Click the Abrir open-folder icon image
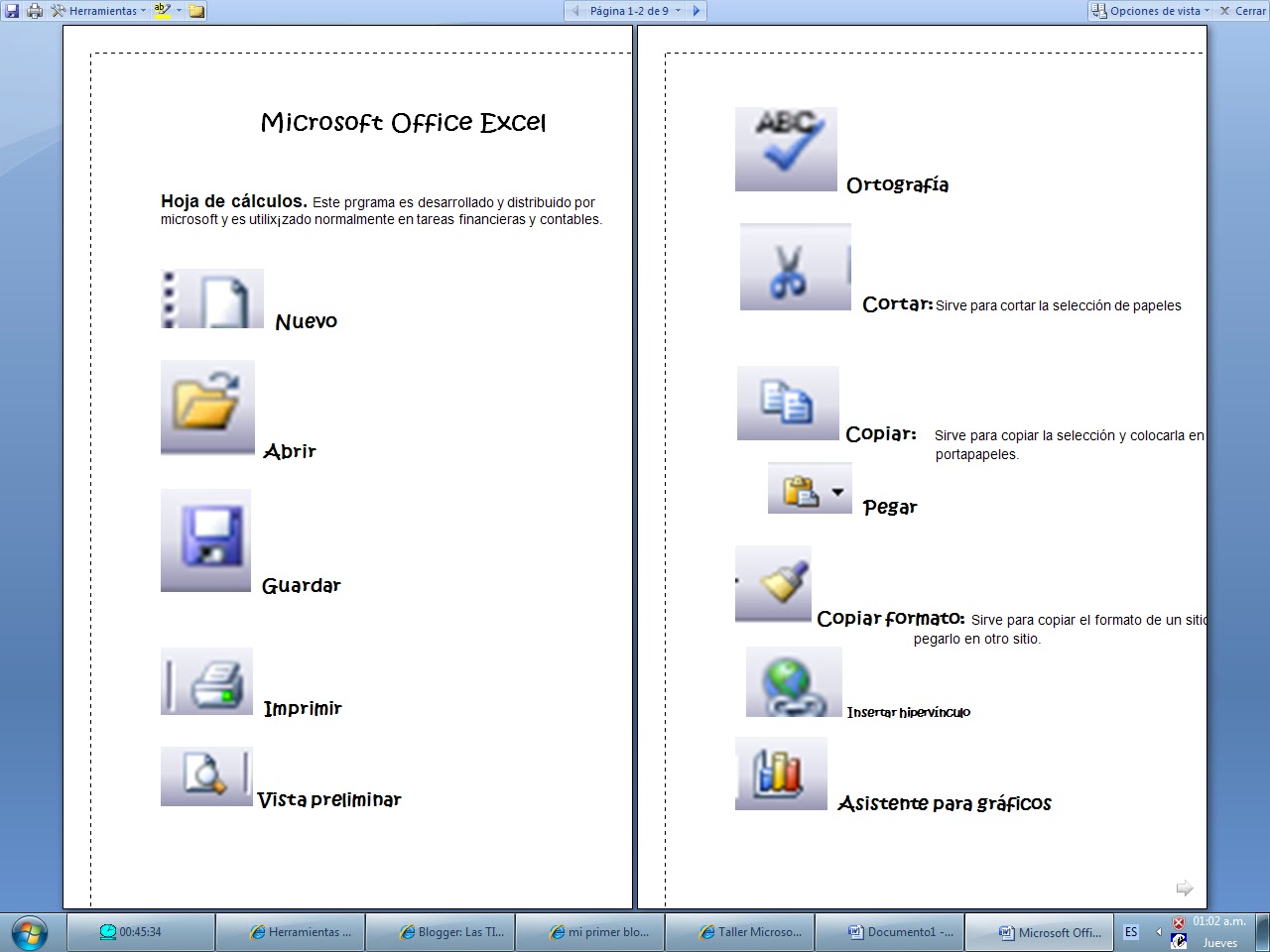This screenshot has width=1270, height=952. [x=207, y=408]
